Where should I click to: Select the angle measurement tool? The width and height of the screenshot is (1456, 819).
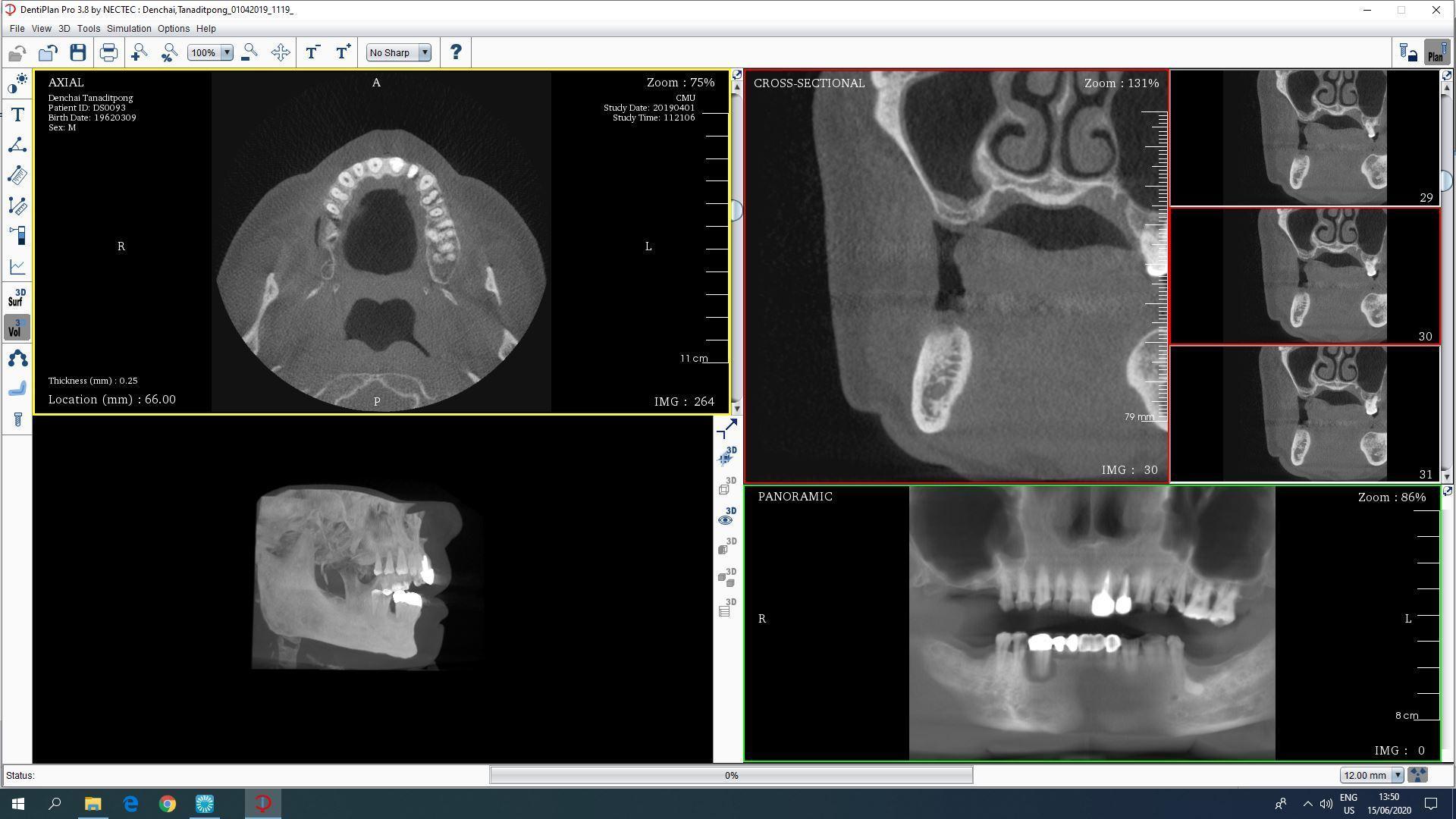pyautogui.click(x=17, y=145)
